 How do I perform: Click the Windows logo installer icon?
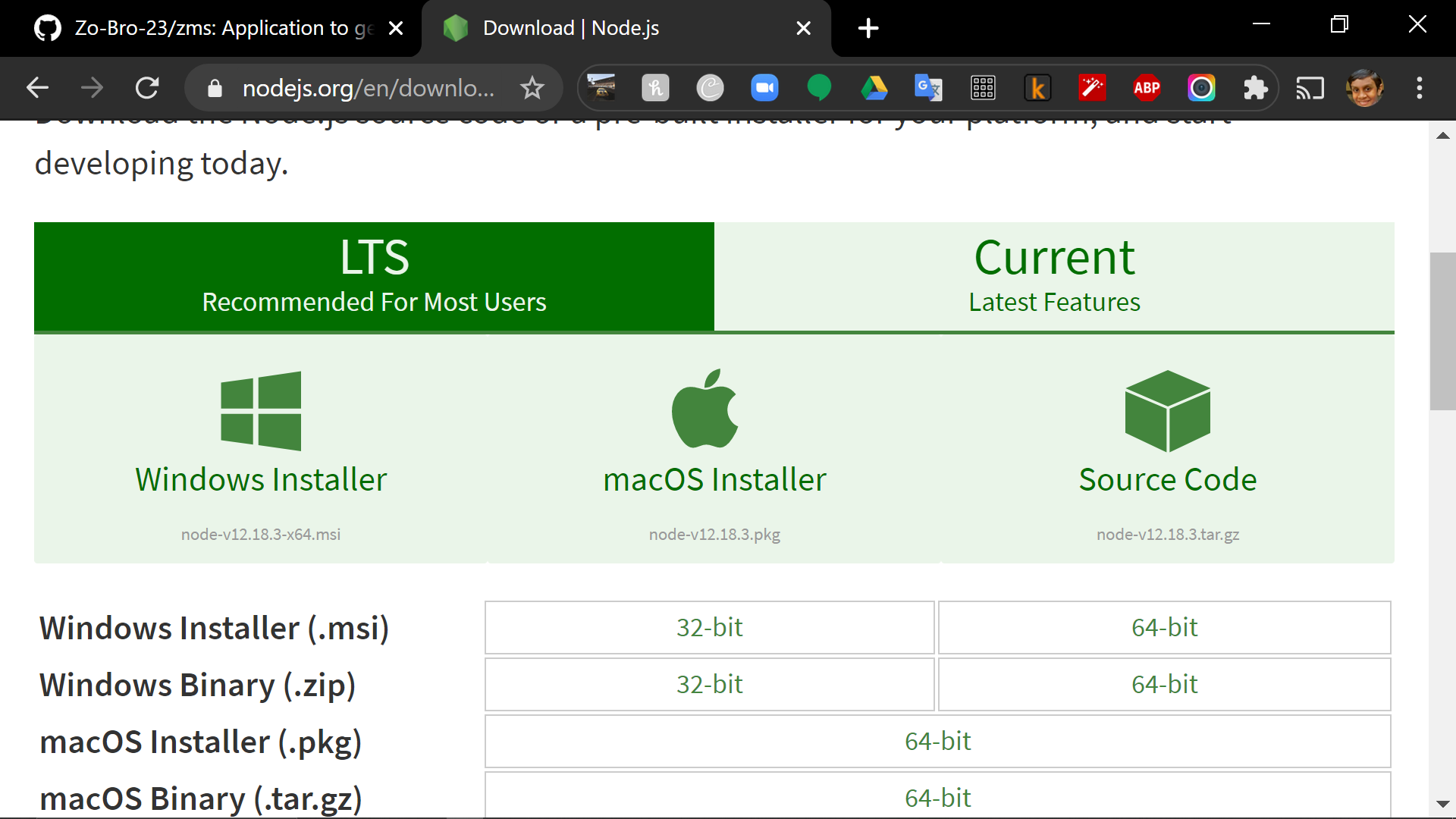pos(261,410)
